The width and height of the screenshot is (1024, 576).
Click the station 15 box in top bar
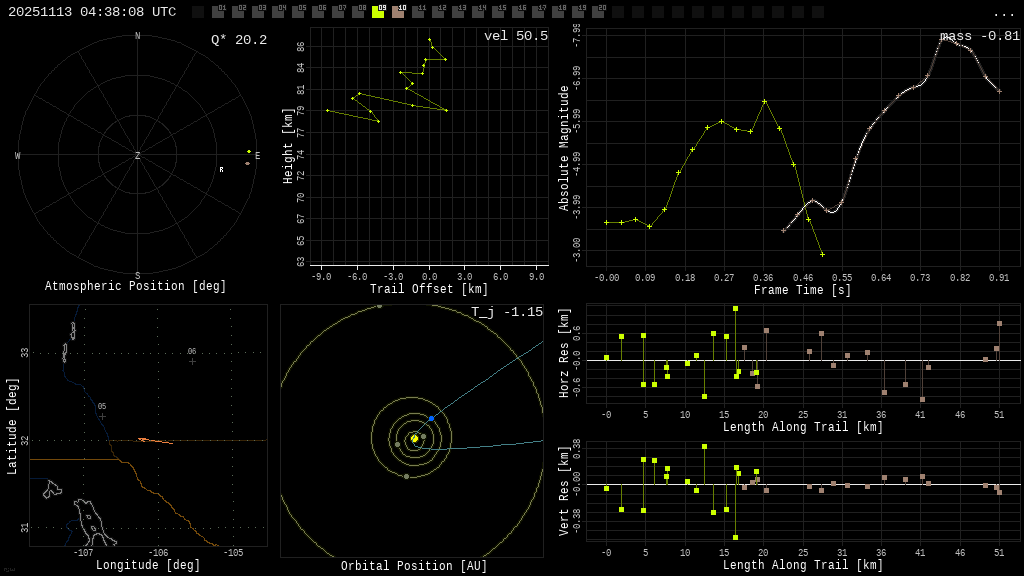tap(498, 12)
